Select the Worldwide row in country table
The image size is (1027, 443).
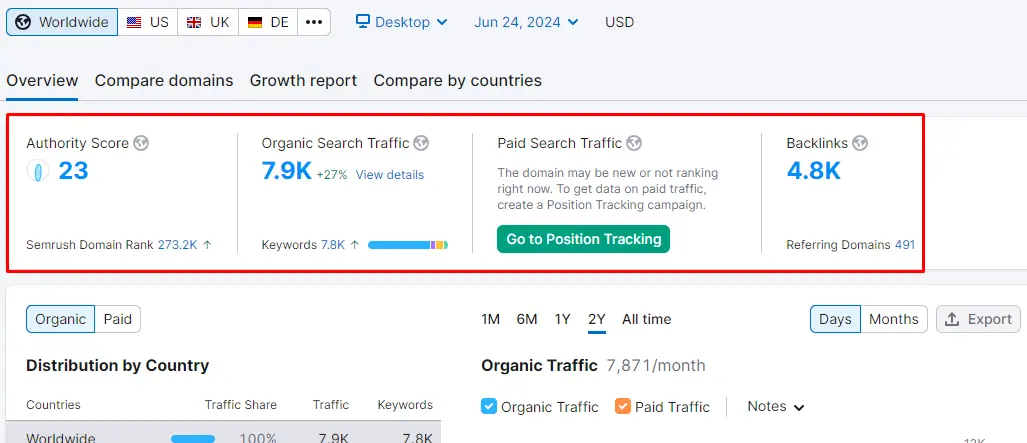click(x=223, y=433)
